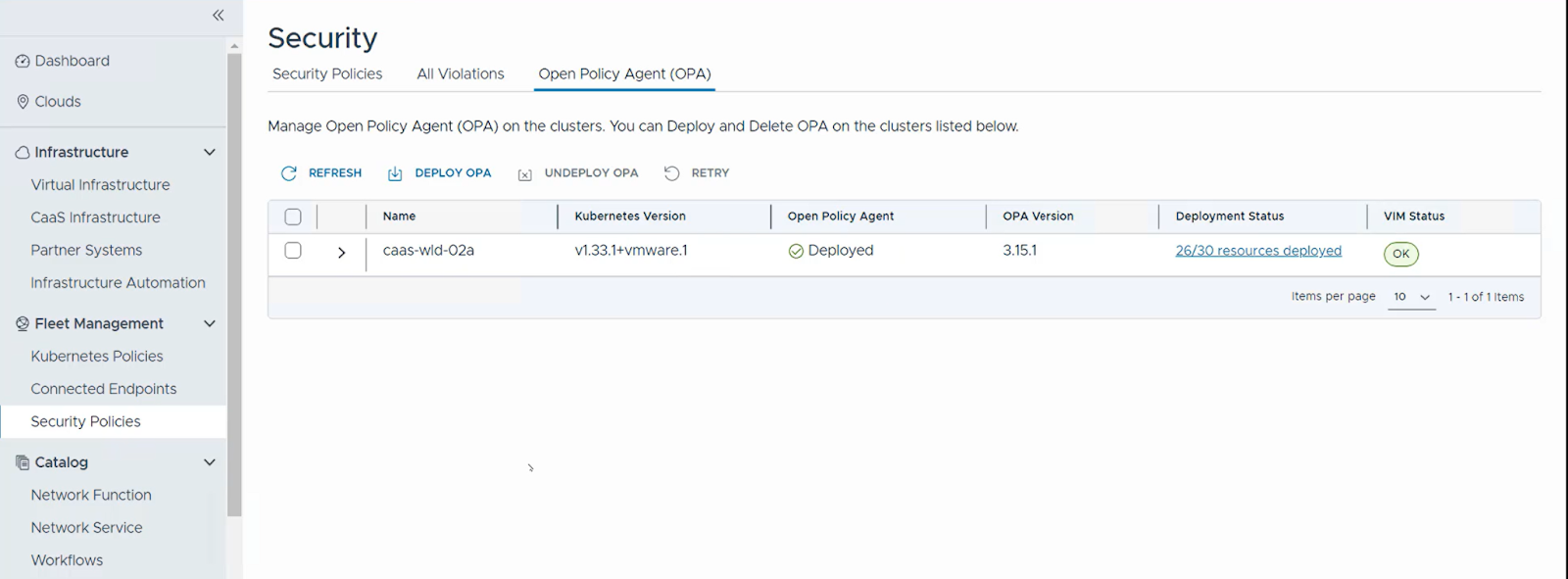Click the sidebar vertical scrollbar
Image resolution: width=1568 pixels, height=579 pixels.
(234, 284)
